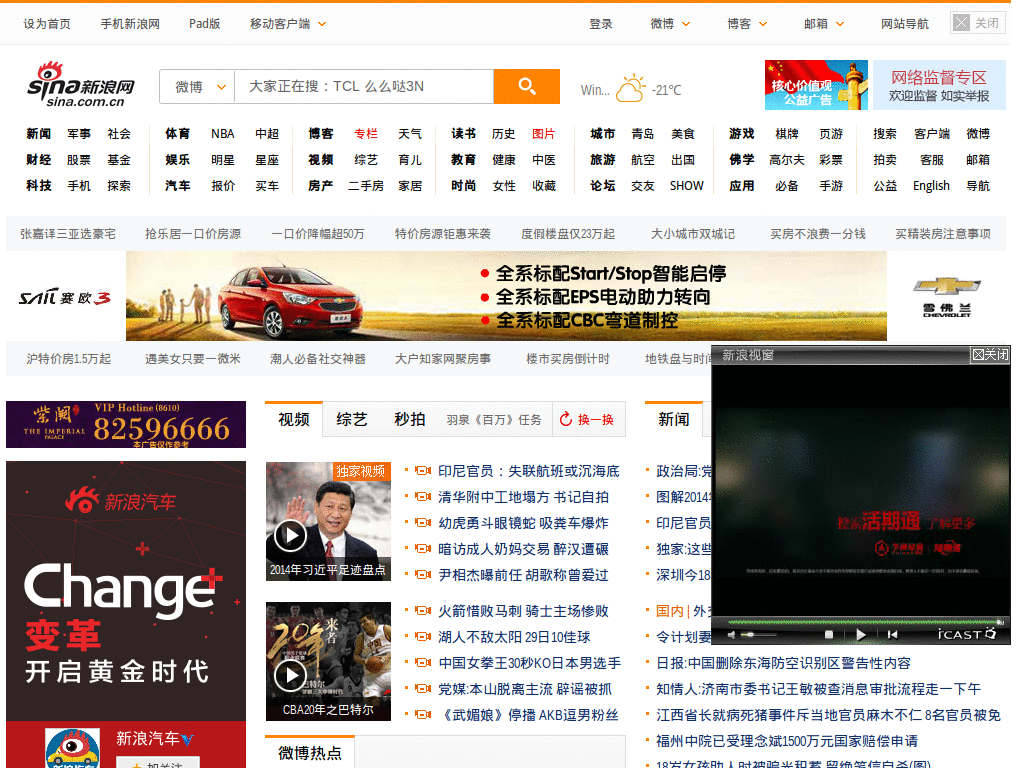Switch to the 视频 tab

(x=294, y=419)
